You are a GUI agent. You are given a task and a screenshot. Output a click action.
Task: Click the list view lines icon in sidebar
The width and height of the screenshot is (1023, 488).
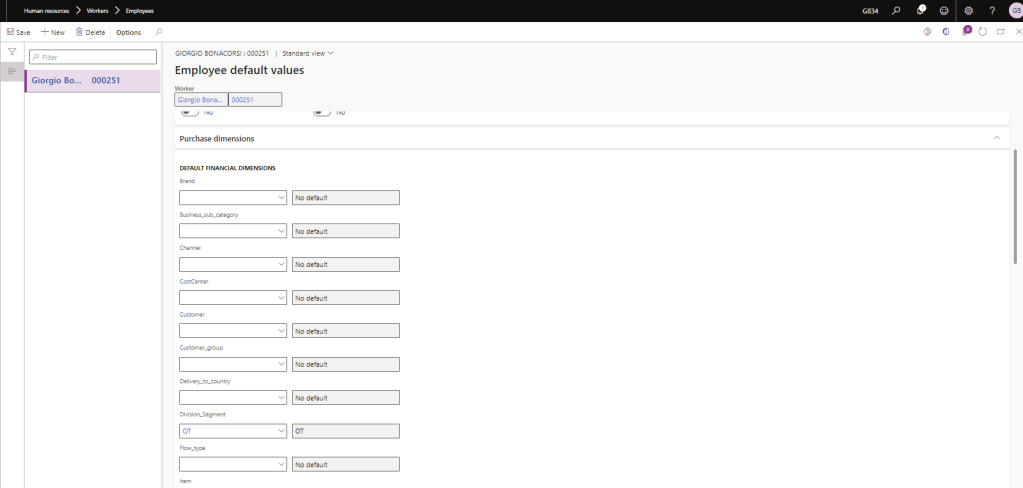coord(12,71)
